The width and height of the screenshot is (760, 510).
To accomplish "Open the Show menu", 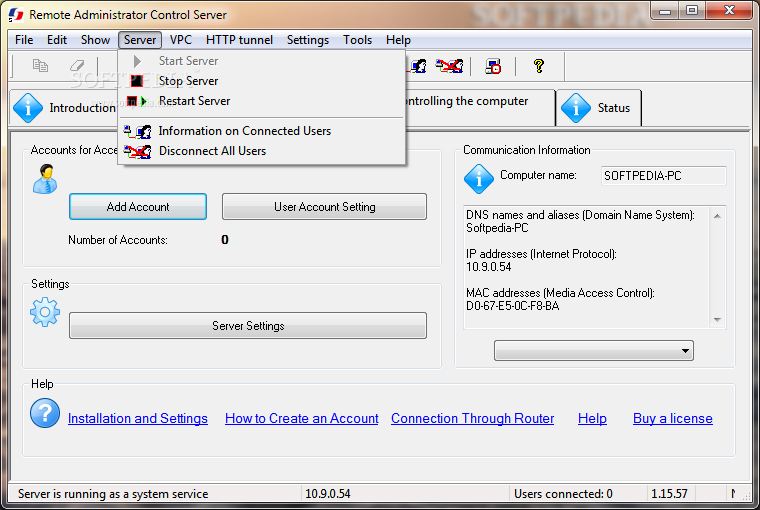I will point(95,40).
